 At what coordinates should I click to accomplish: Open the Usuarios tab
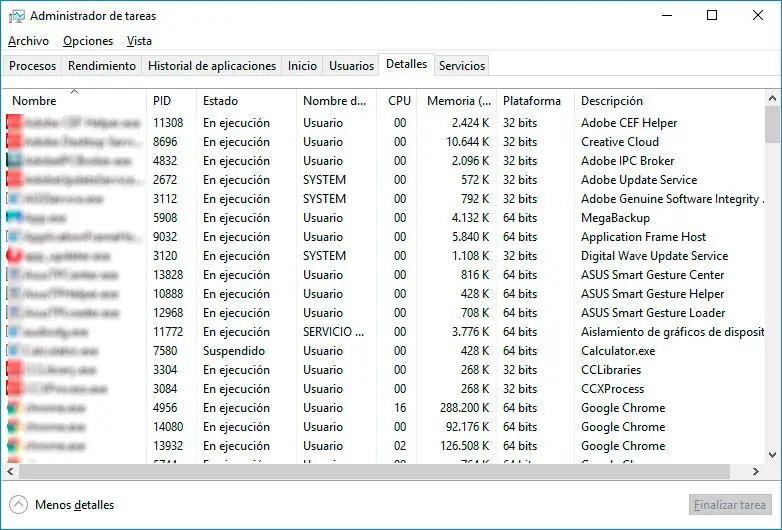pyautogui.click(x=351, y=66)
